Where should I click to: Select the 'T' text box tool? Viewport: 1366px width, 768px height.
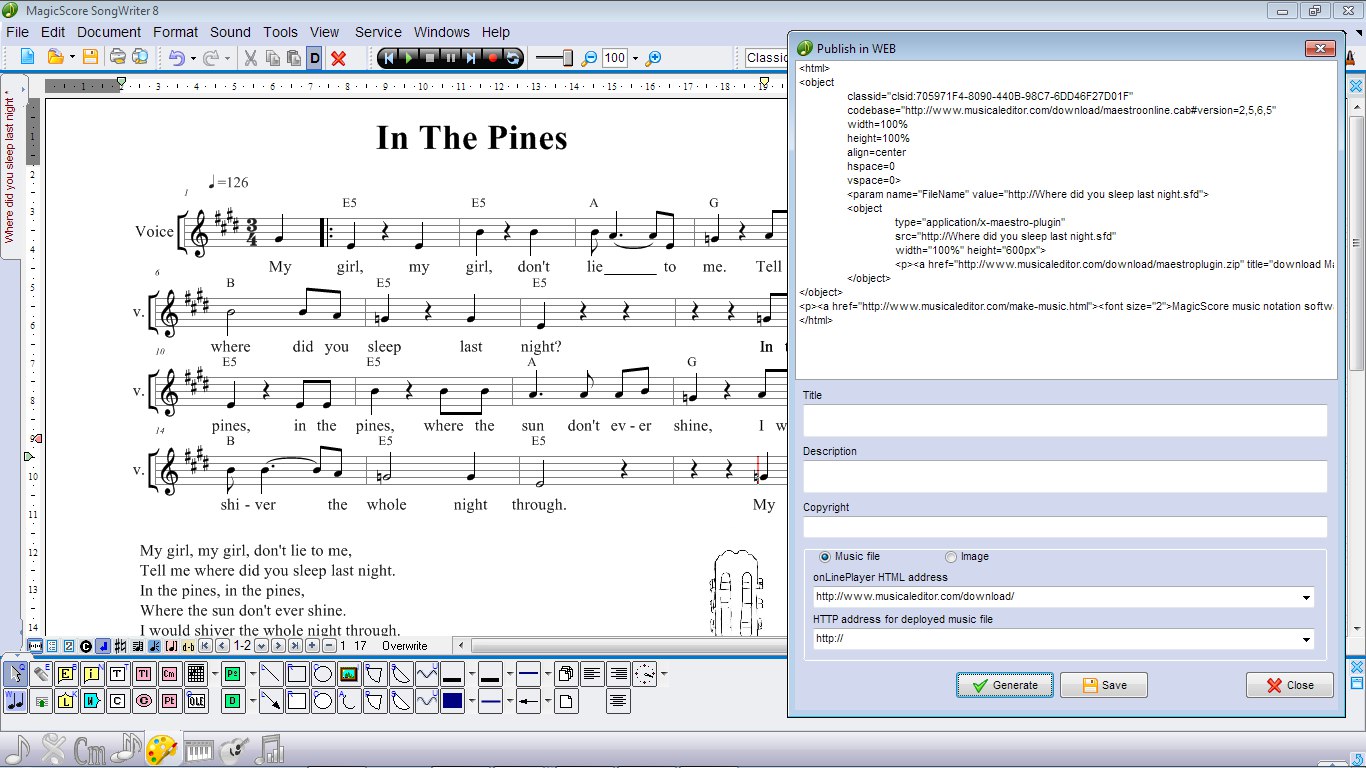117,674
